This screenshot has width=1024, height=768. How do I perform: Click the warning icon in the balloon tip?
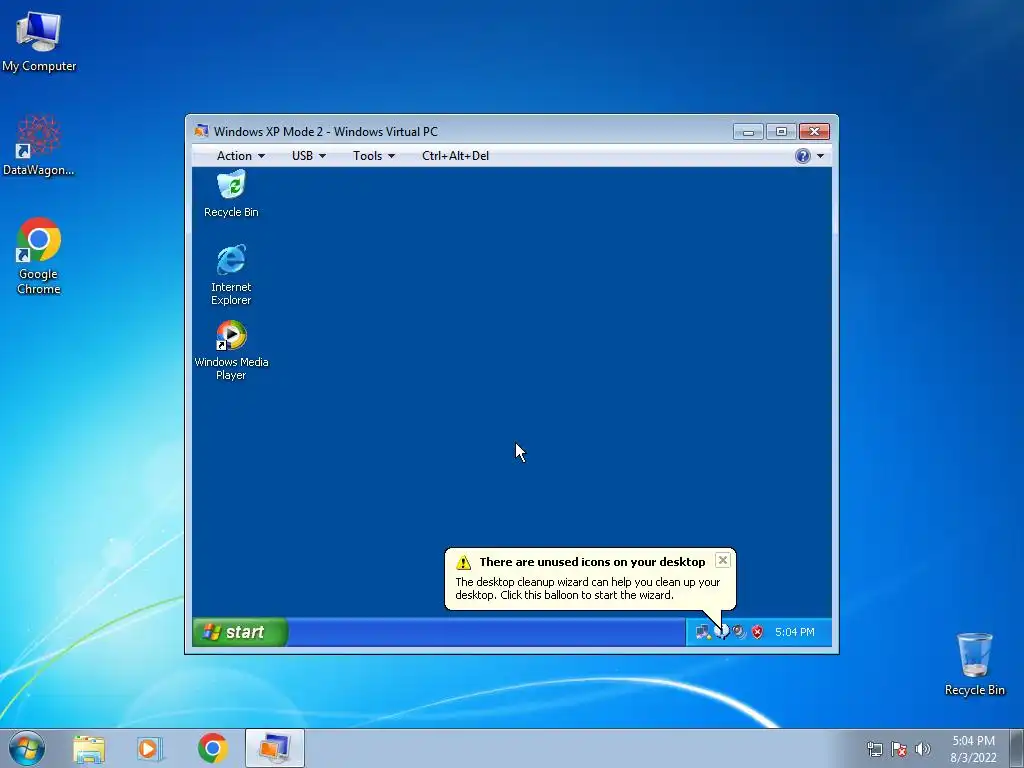coord(463,562)
